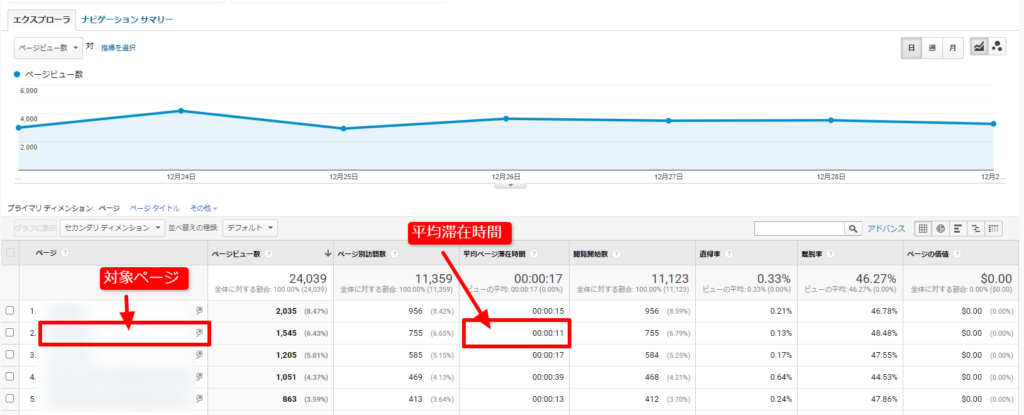
Task: Sort table by ページの価値 column
Action: tap(925, 254)
